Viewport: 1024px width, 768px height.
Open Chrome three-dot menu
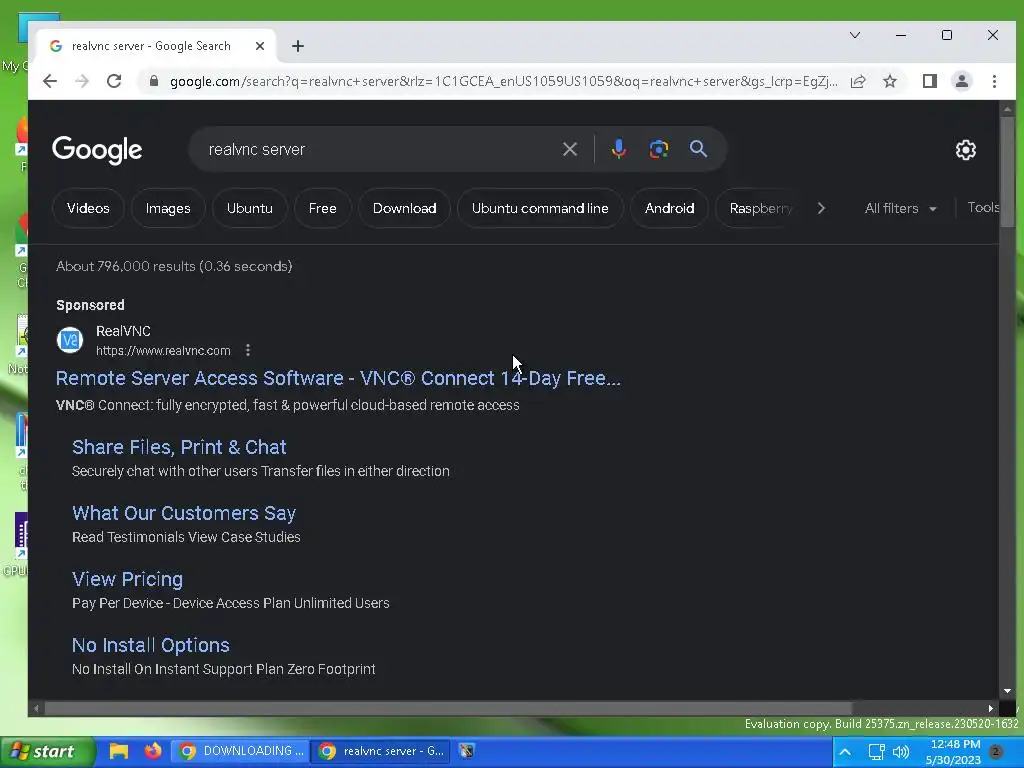[x=994, y=81]
